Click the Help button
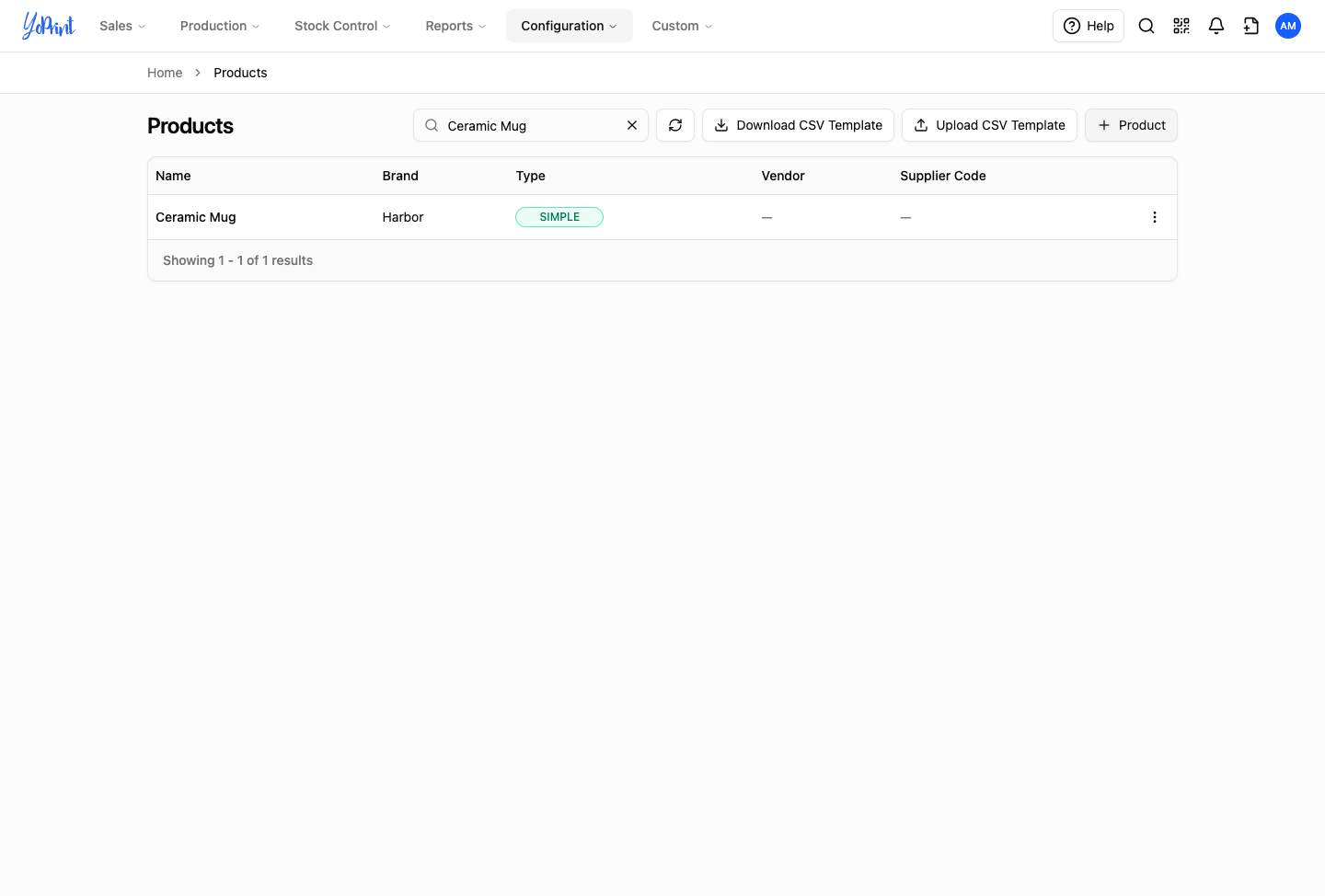The image size is (1325, 896). [1089, 26]
